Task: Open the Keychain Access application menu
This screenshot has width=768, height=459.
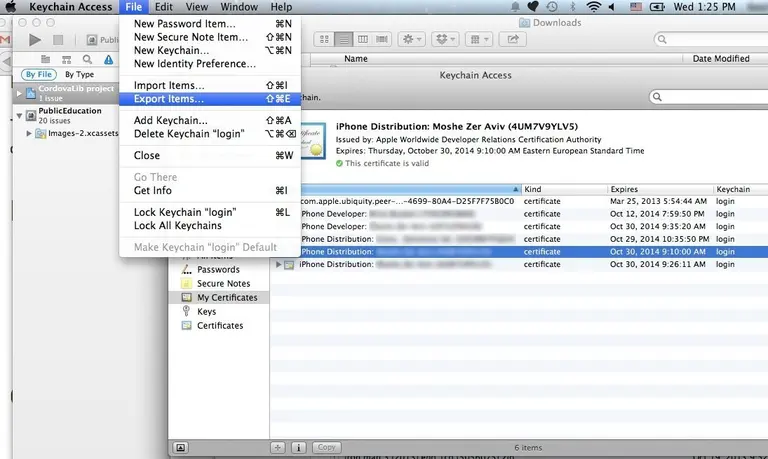Action: tap(71, 7)
